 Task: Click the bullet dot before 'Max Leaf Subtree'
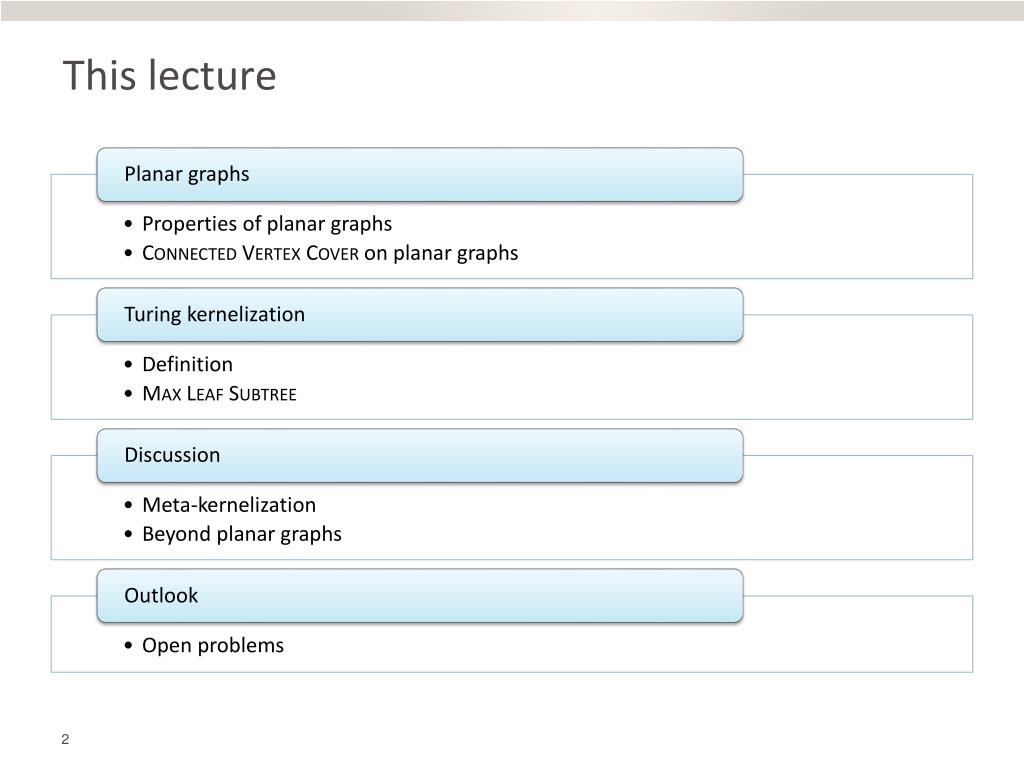128,394
